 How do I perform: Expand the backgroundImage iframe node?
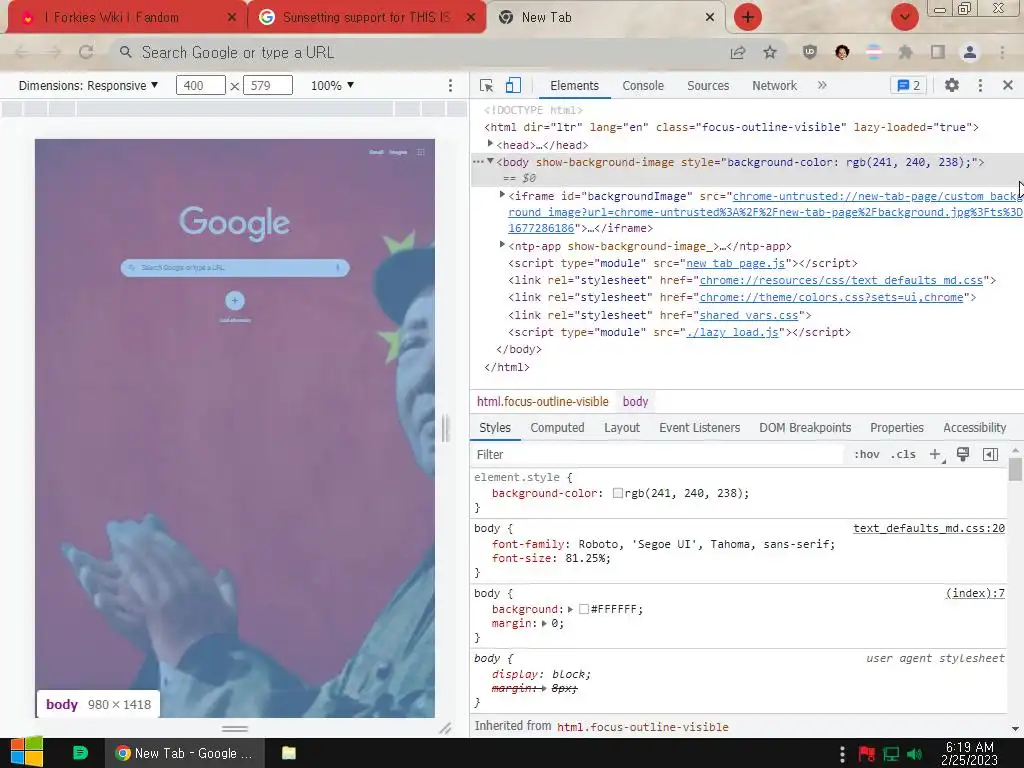(502, 195)
